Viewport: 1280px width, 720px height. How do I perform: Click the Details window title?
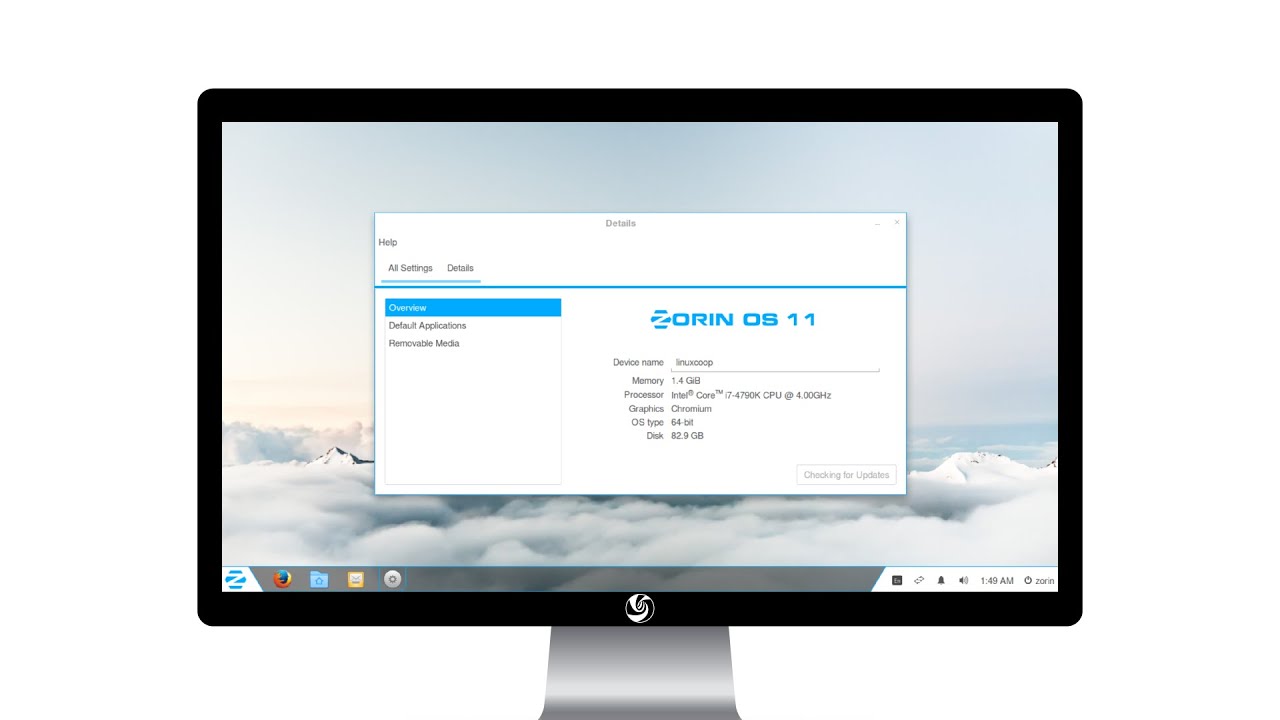(x=620, y=223)
